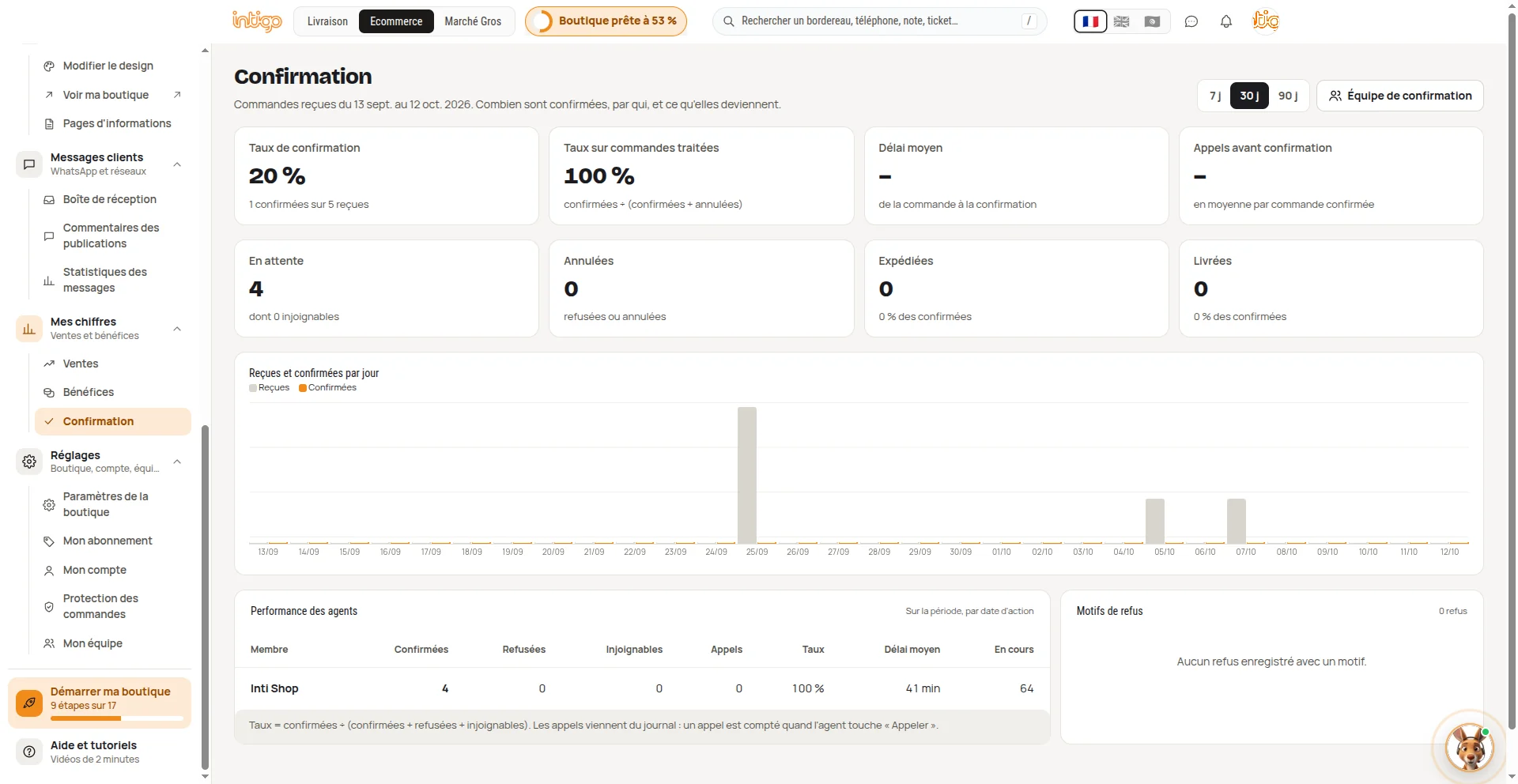Viewport: 1518px width, 784px height.
Task: Switch language to French flag
Action: (1090, 21)
